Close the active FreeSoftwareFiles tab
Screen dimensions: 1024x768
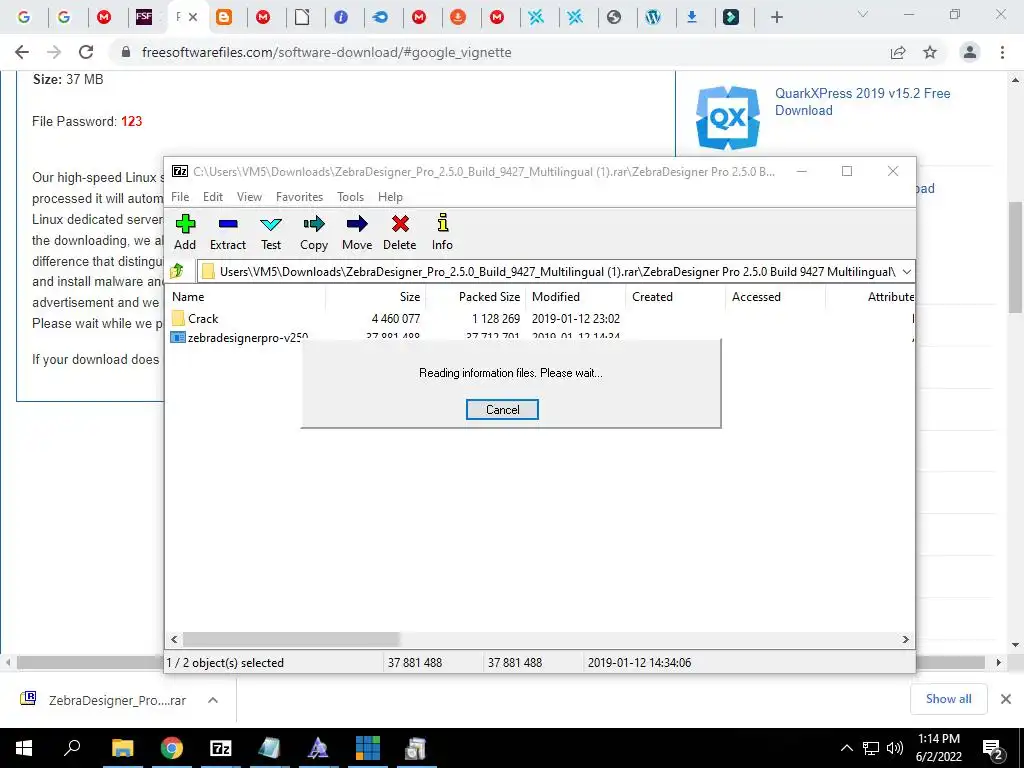pos(193,18)
